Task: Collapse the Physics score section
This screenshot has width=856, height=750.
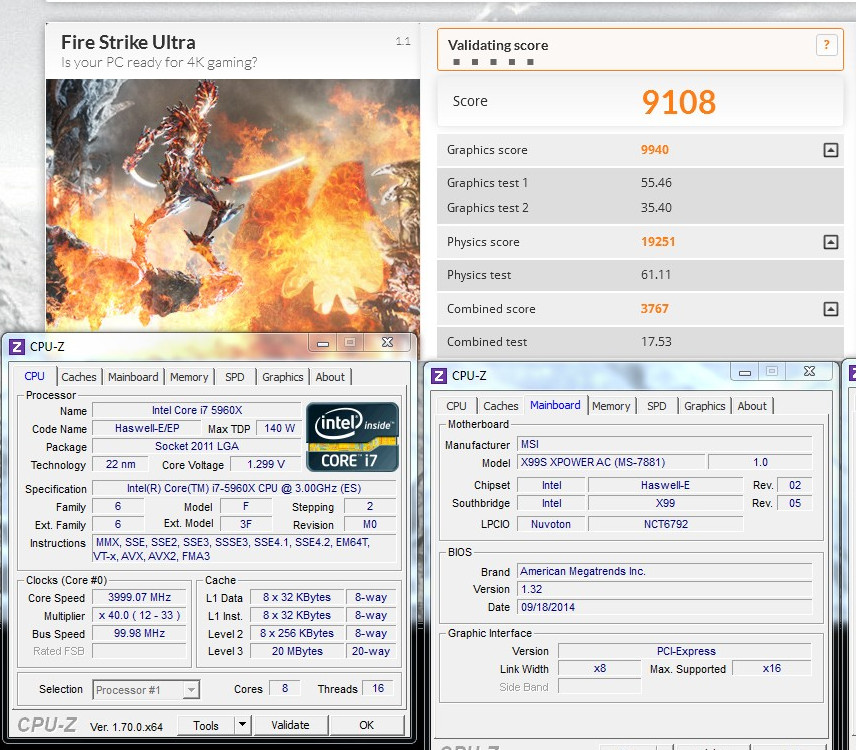Action: coord(830,242)
